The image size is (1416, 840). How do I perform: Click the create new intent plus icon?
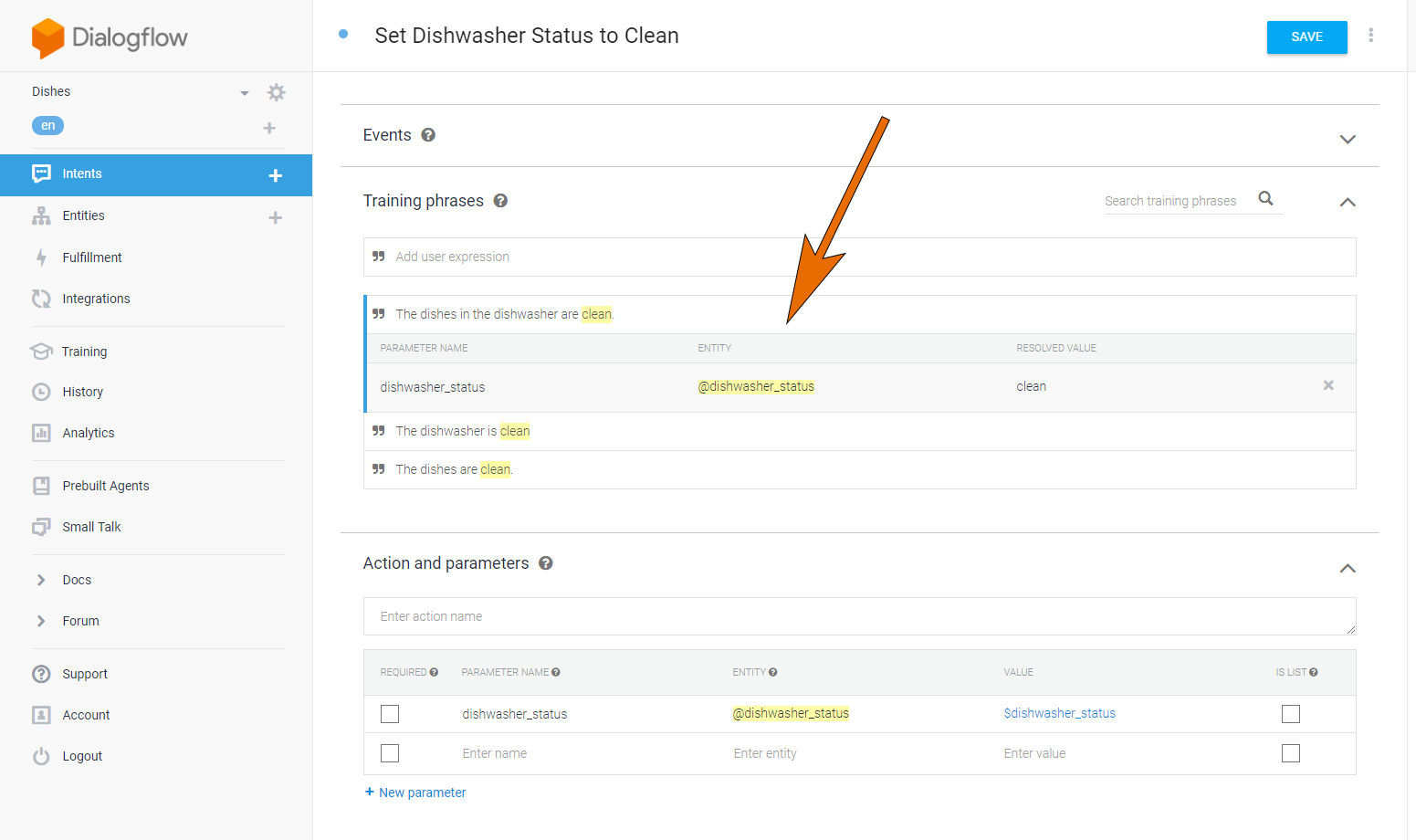[x=275, y=175]
